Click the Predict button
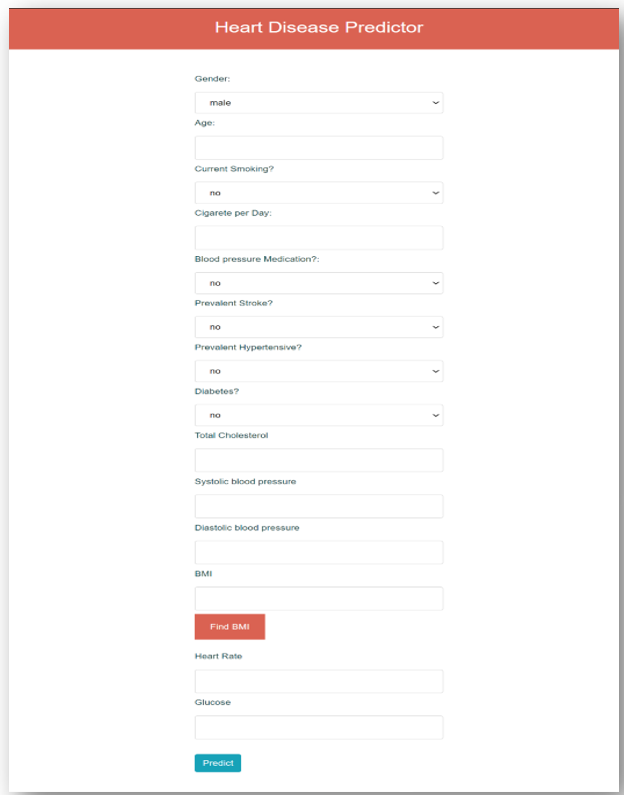 (x=218, y=763)
